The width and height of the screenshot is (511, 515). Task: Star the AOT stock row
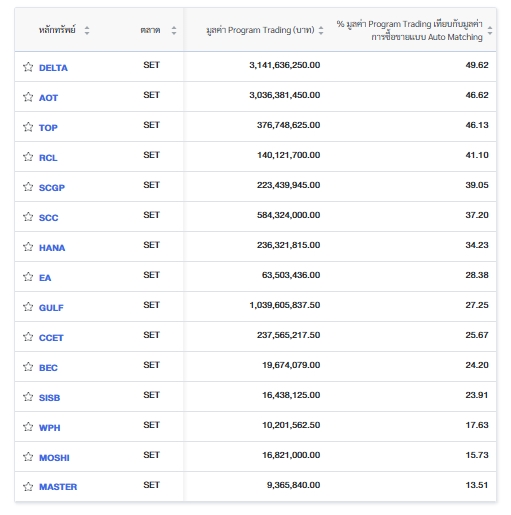[x=28, y=97]
